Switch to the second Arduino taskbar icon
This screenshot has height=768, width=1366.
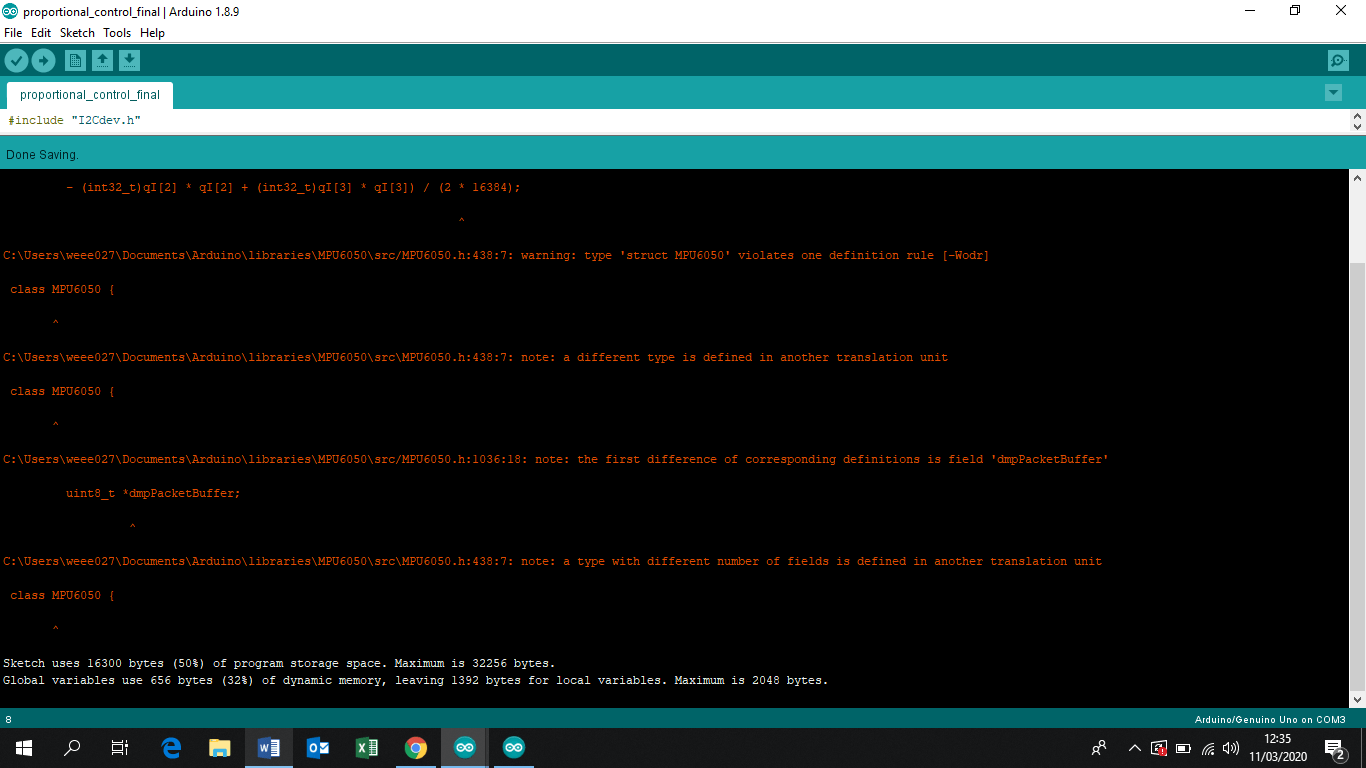(514, 748)
